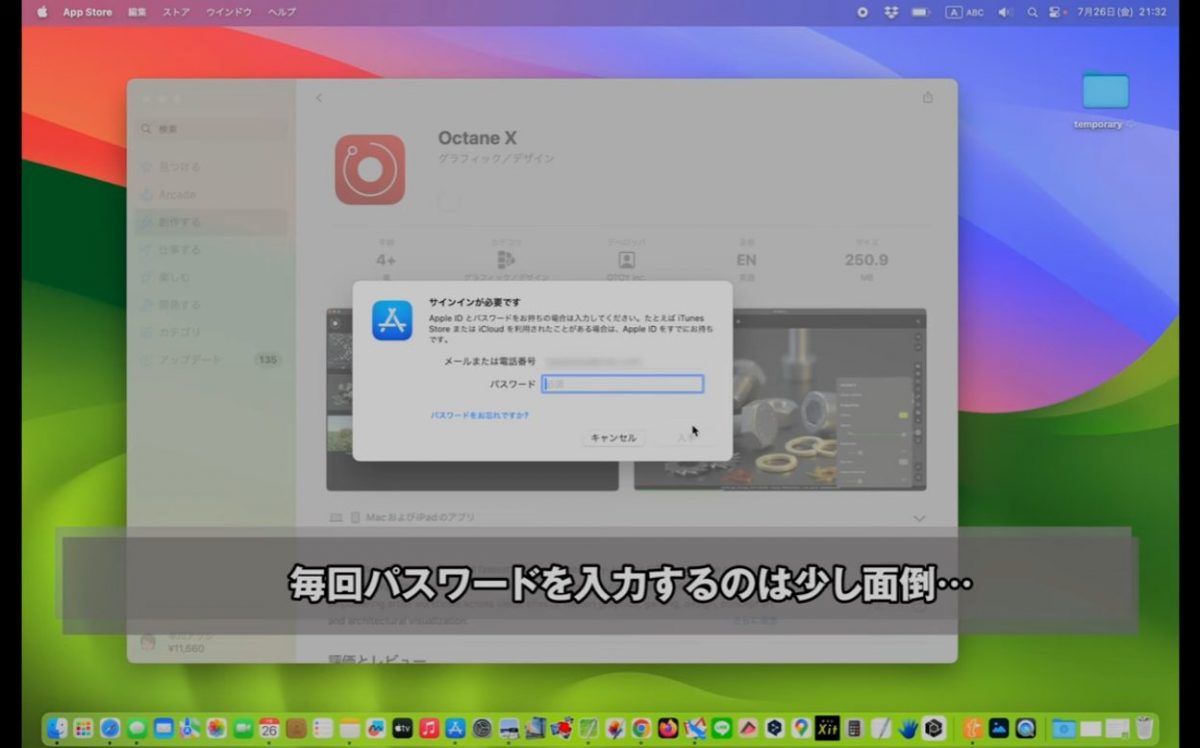Open FaceTime from the Dock
The image size is (1200, 748).
pos(243,728)
